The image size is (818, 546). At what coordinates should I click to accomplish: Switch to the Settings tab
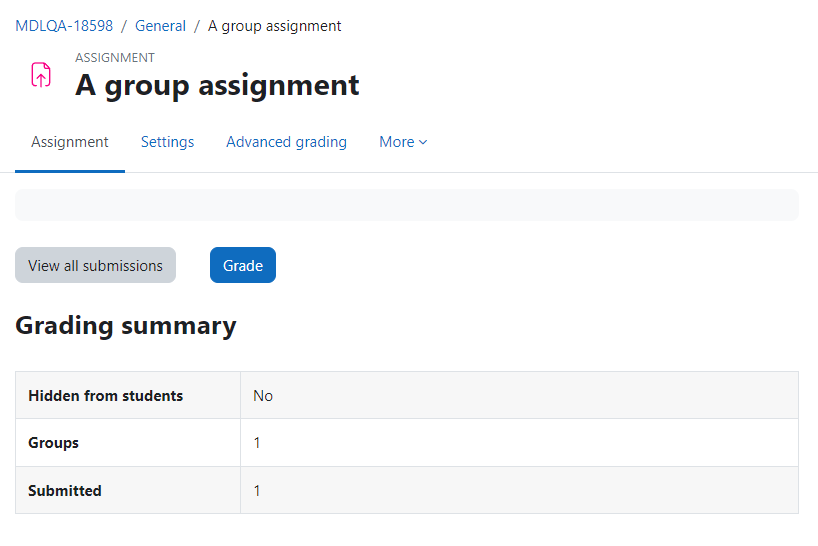(167, 142)
